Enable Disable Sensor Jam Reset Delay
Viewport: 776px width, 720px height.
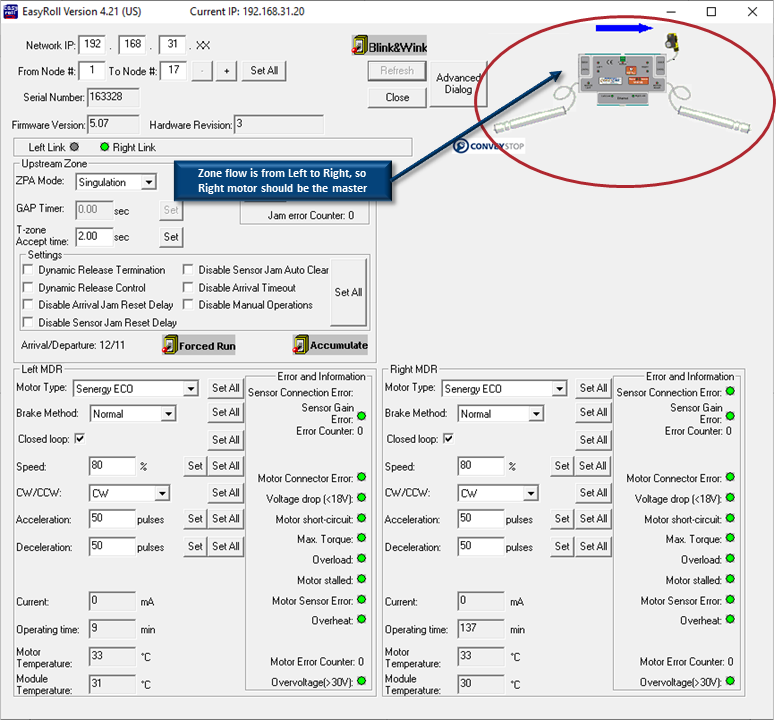pos(28,322)
